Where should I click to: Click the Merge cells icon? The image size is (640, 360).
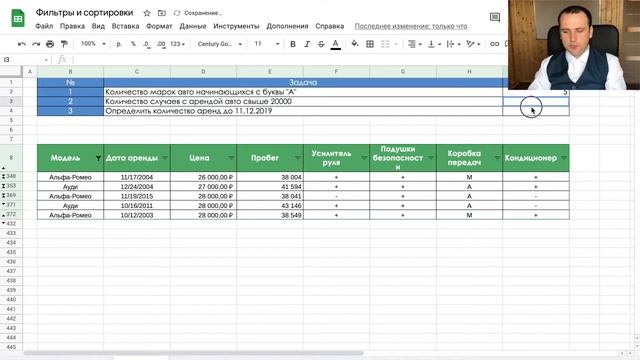point(385,44)
